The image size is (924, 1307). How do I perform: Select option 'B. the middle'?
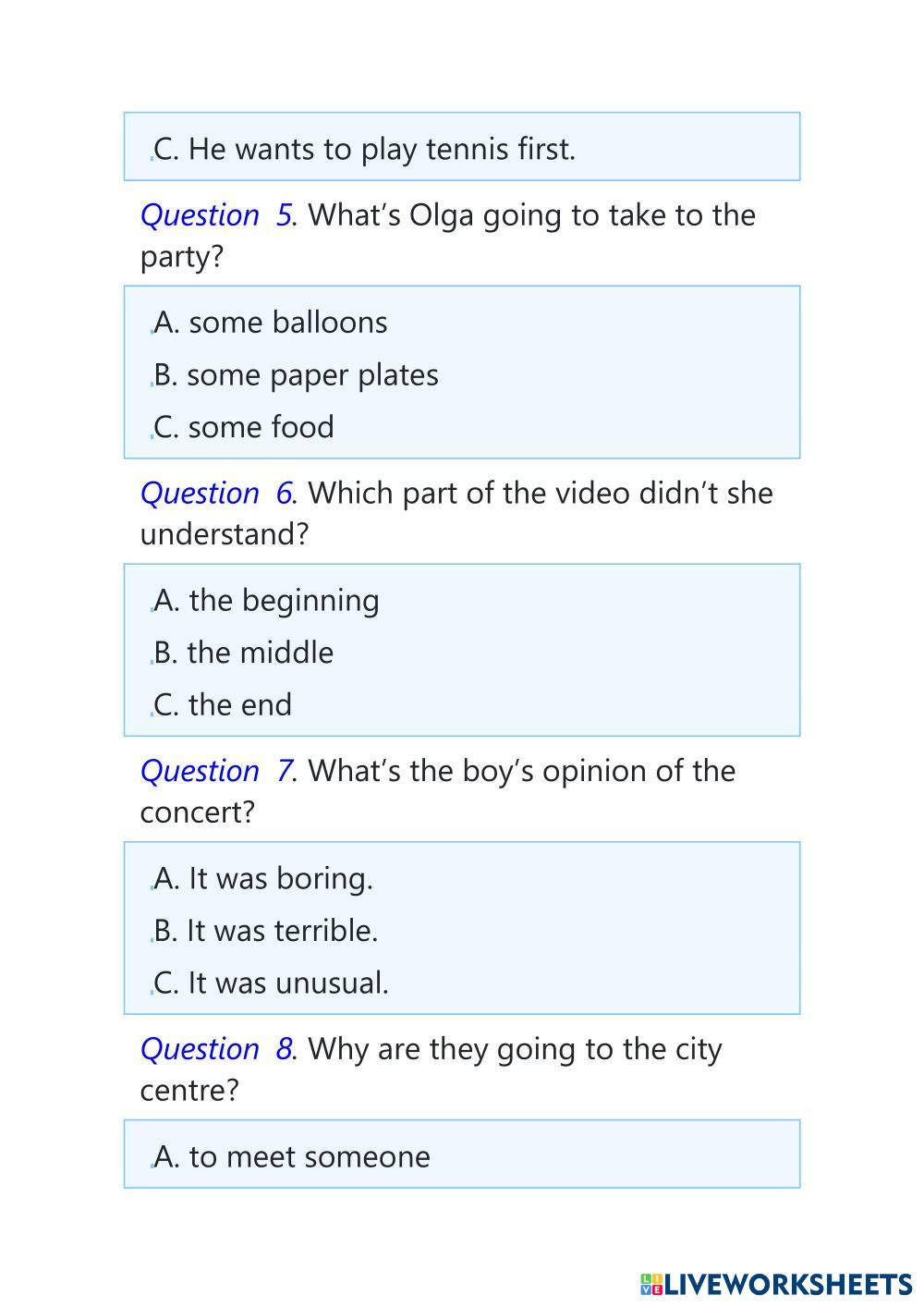[244, 653]
